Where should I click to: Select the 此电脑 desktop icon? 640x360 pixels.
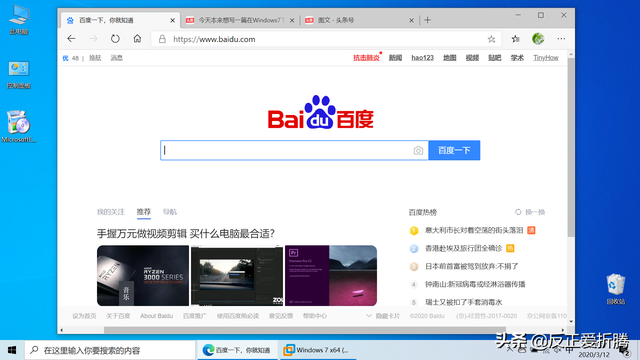coord(19,20)
